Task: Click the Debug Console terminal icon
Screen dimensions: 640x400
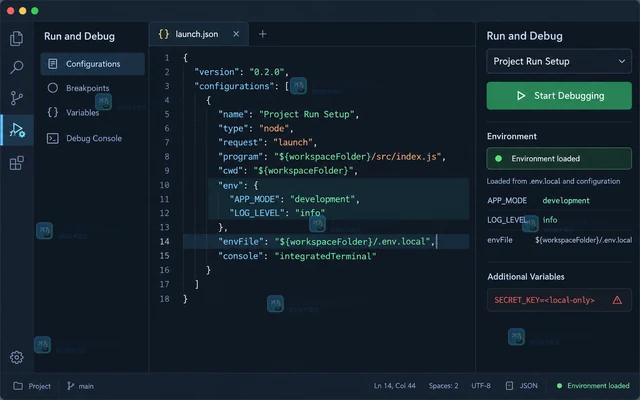Action: tap(53, 138)
